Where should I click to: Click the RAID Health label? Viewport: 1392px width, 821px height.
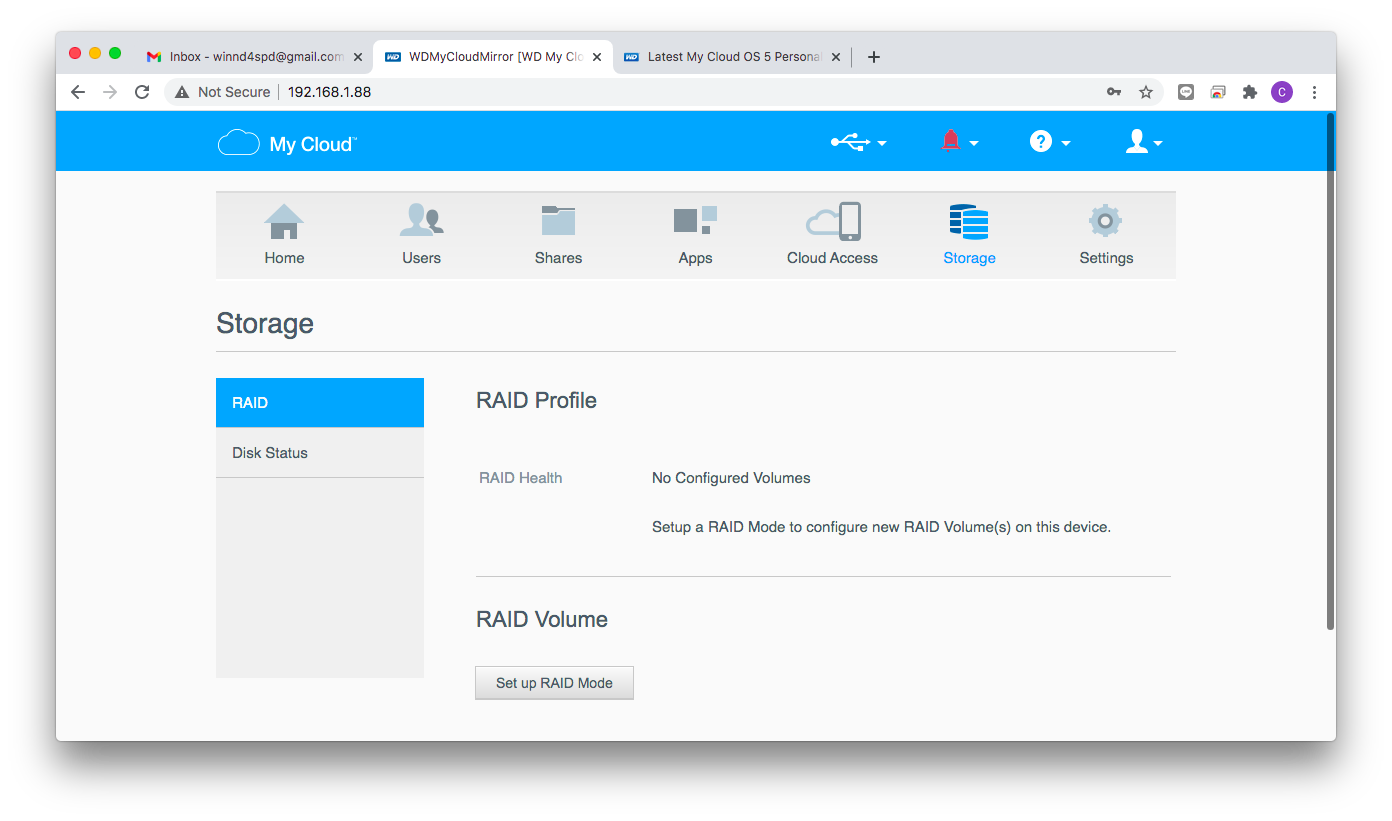(520, 478)
